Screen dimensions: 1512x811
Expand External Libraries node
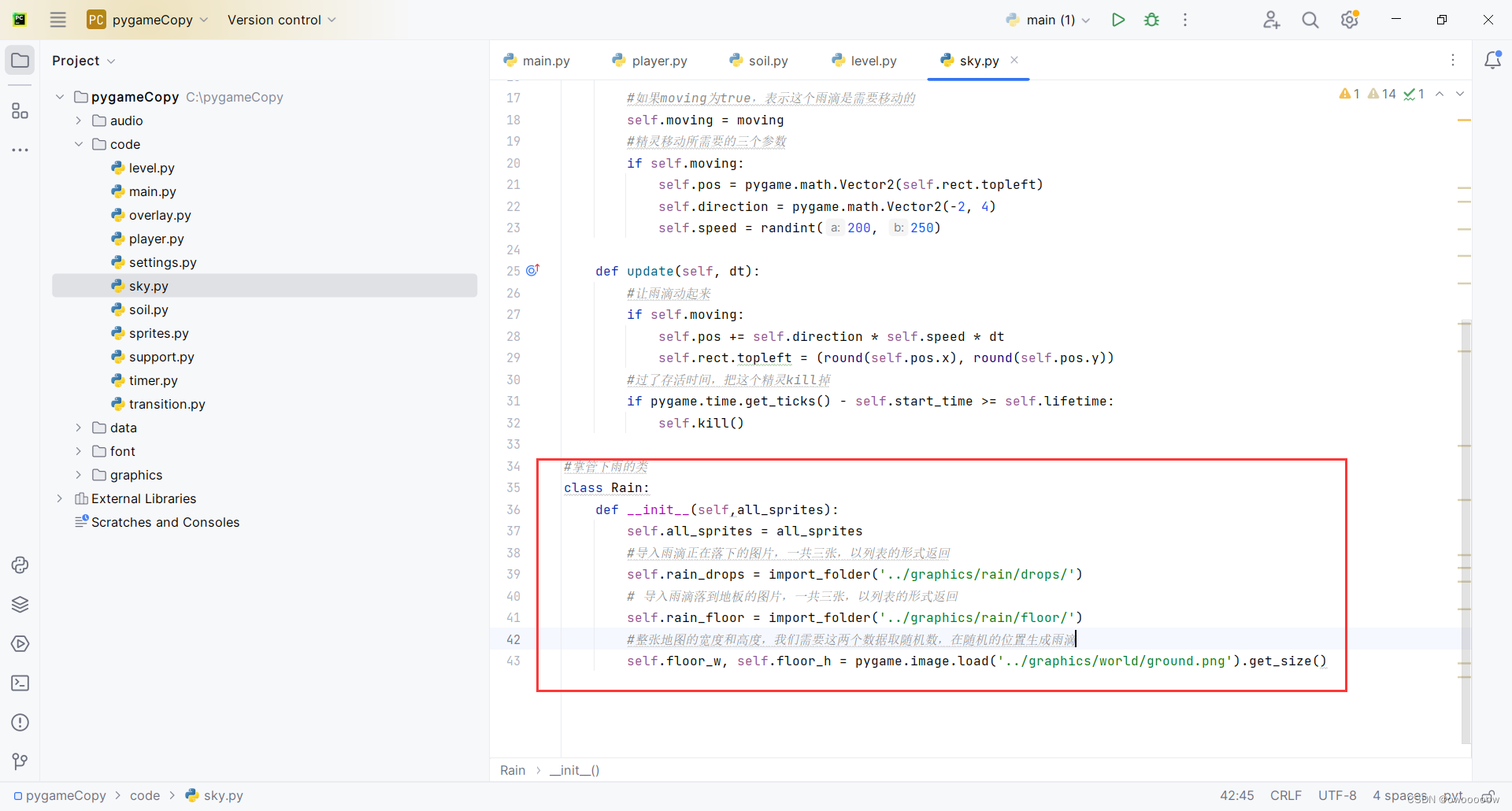click(x=60, y=498)
